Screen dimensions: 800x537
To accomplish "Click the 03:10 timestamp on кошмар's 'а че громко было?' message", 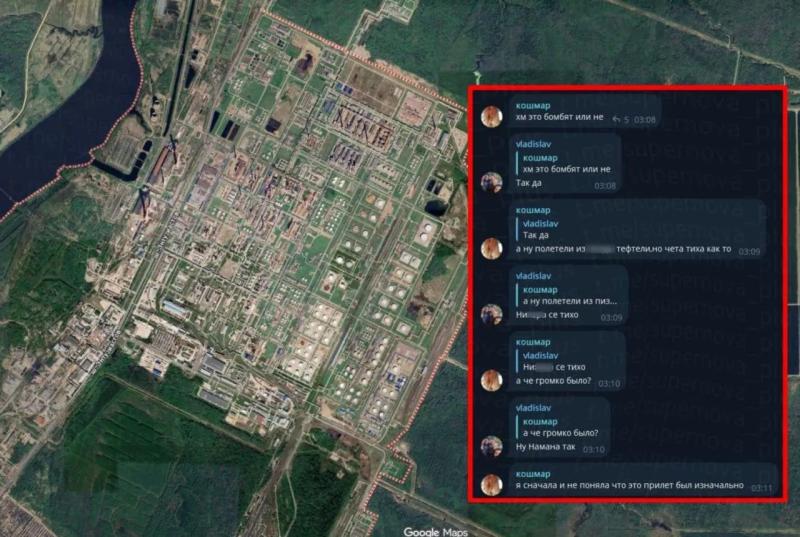I will pyautogui.click(x=609, y=383).
